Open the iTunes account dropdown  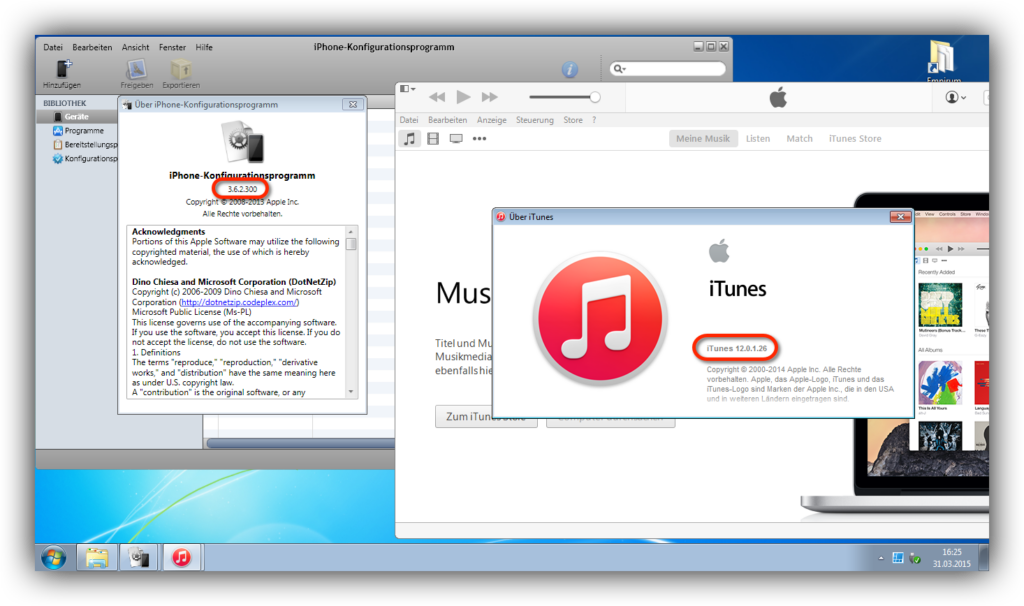955,97
